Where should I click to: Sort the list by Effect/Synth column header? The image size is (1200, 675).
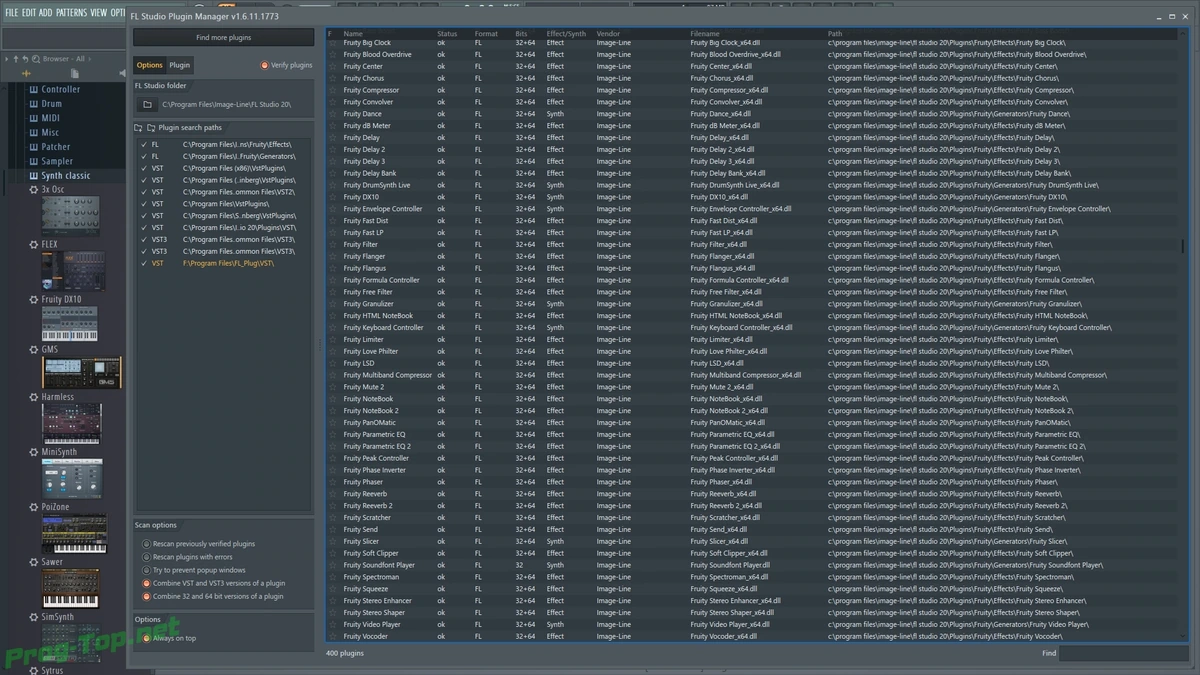566,34
